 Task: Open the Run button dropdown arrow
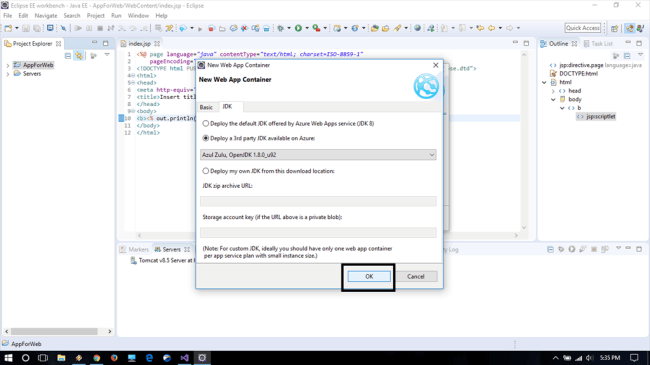click(x=307, y=28)
